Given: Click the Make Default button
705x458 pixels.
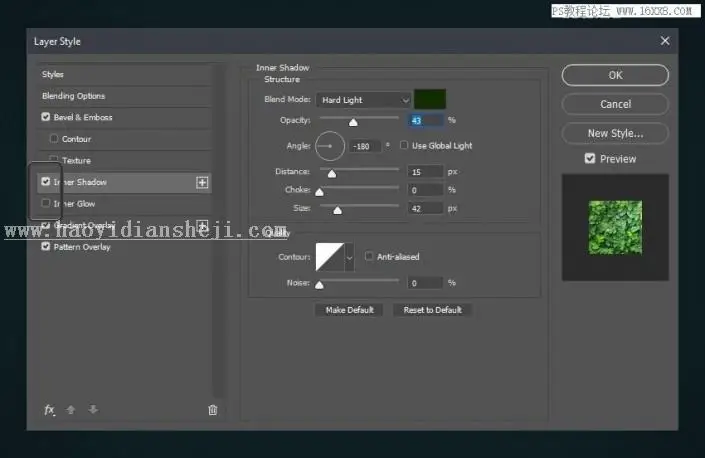Looking at the screenshot, I should [349, 310].
